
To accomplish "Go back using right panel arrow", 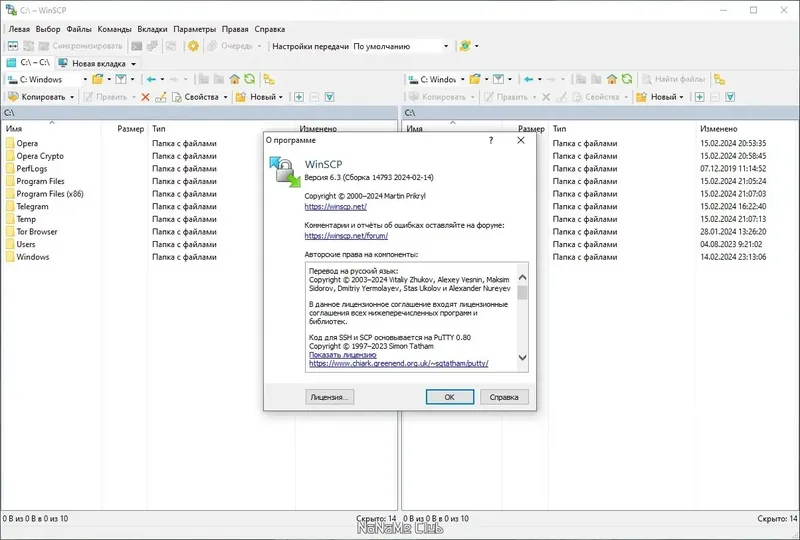I will point(529,79).
